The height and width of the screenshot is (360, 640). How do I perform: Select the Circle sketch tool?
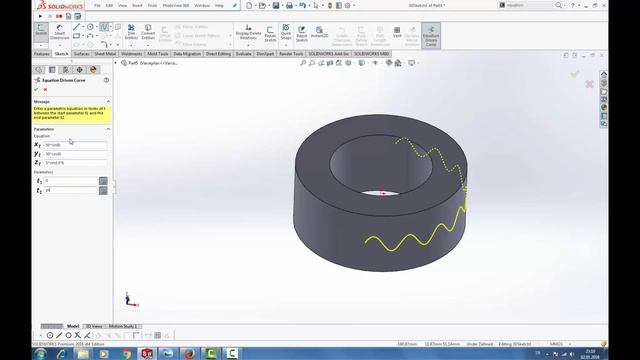pos(90,27)
